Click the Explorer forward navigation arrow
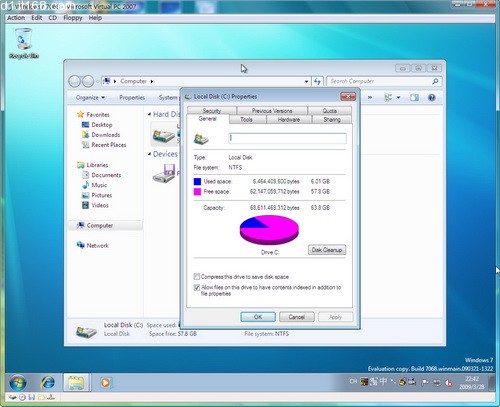Image resolution: width=500 pixels, height=407 pixels. (88, 81)
